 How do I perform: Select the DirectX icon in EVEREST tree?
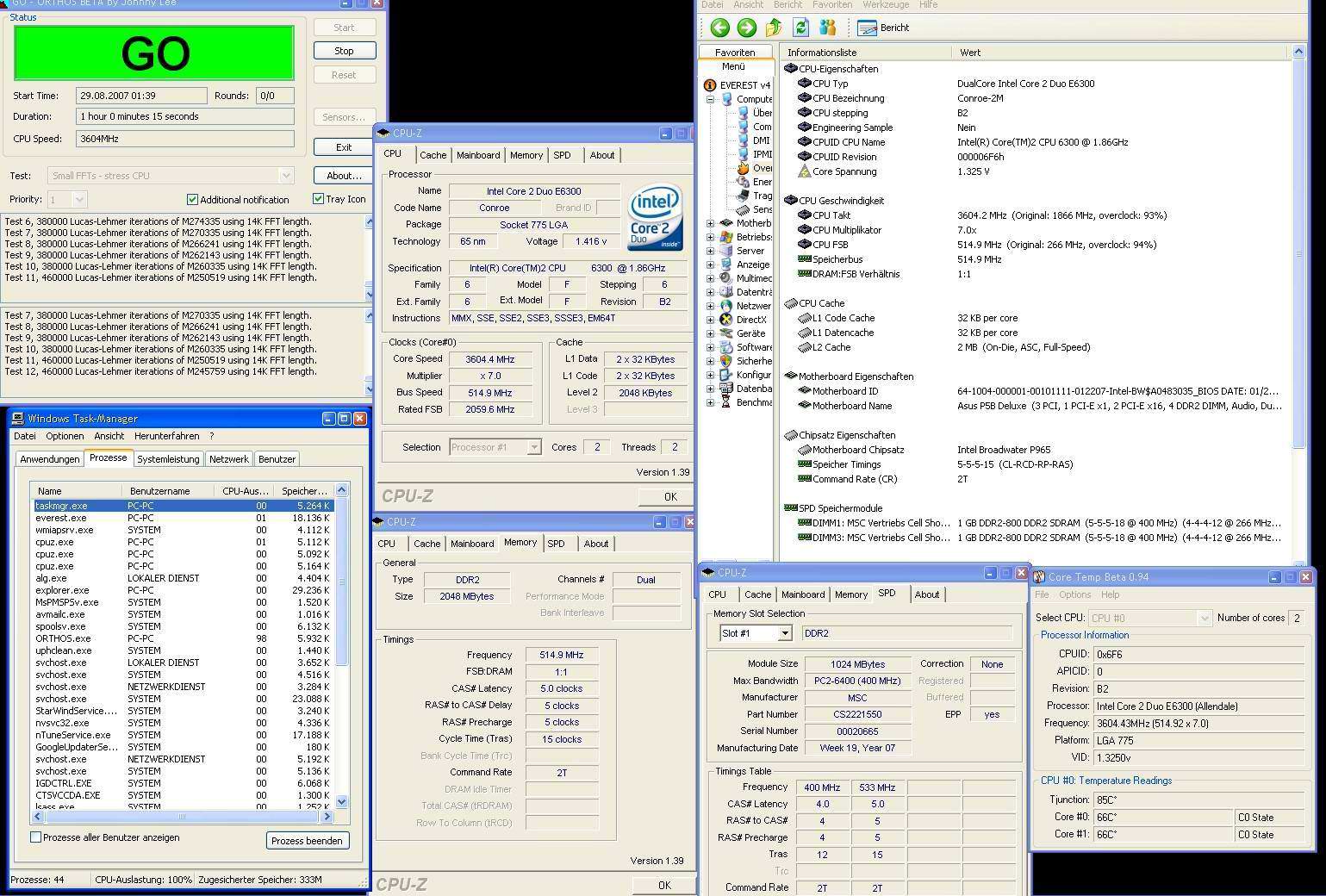point(726,320)
